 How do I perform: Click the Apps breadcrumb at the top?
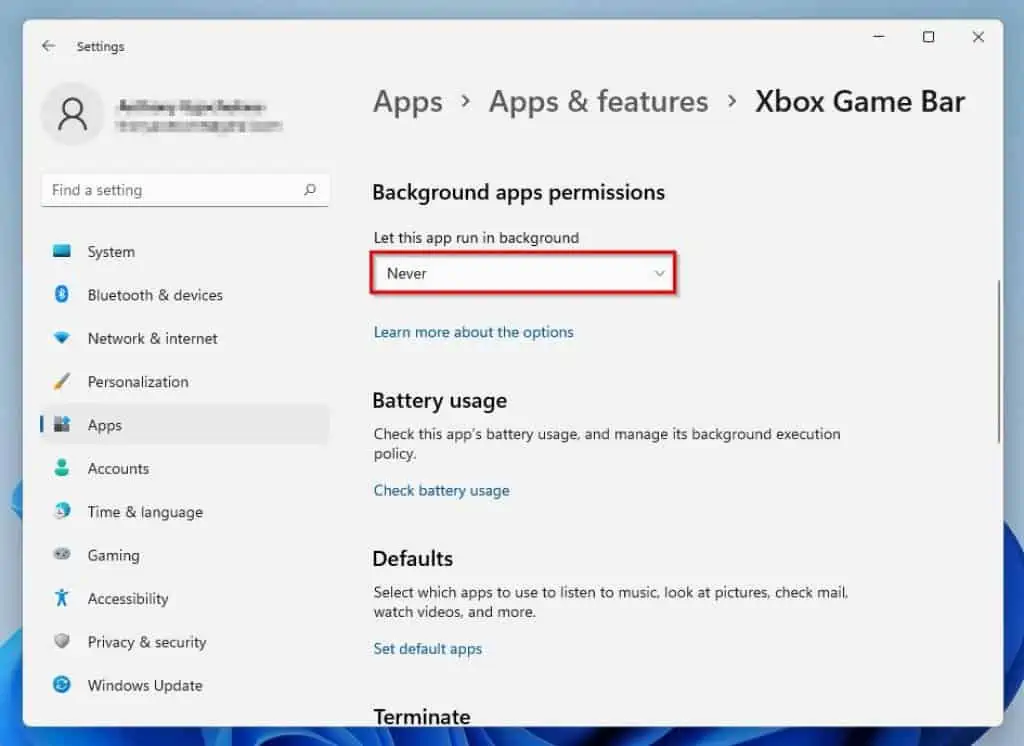click(407, 102)
